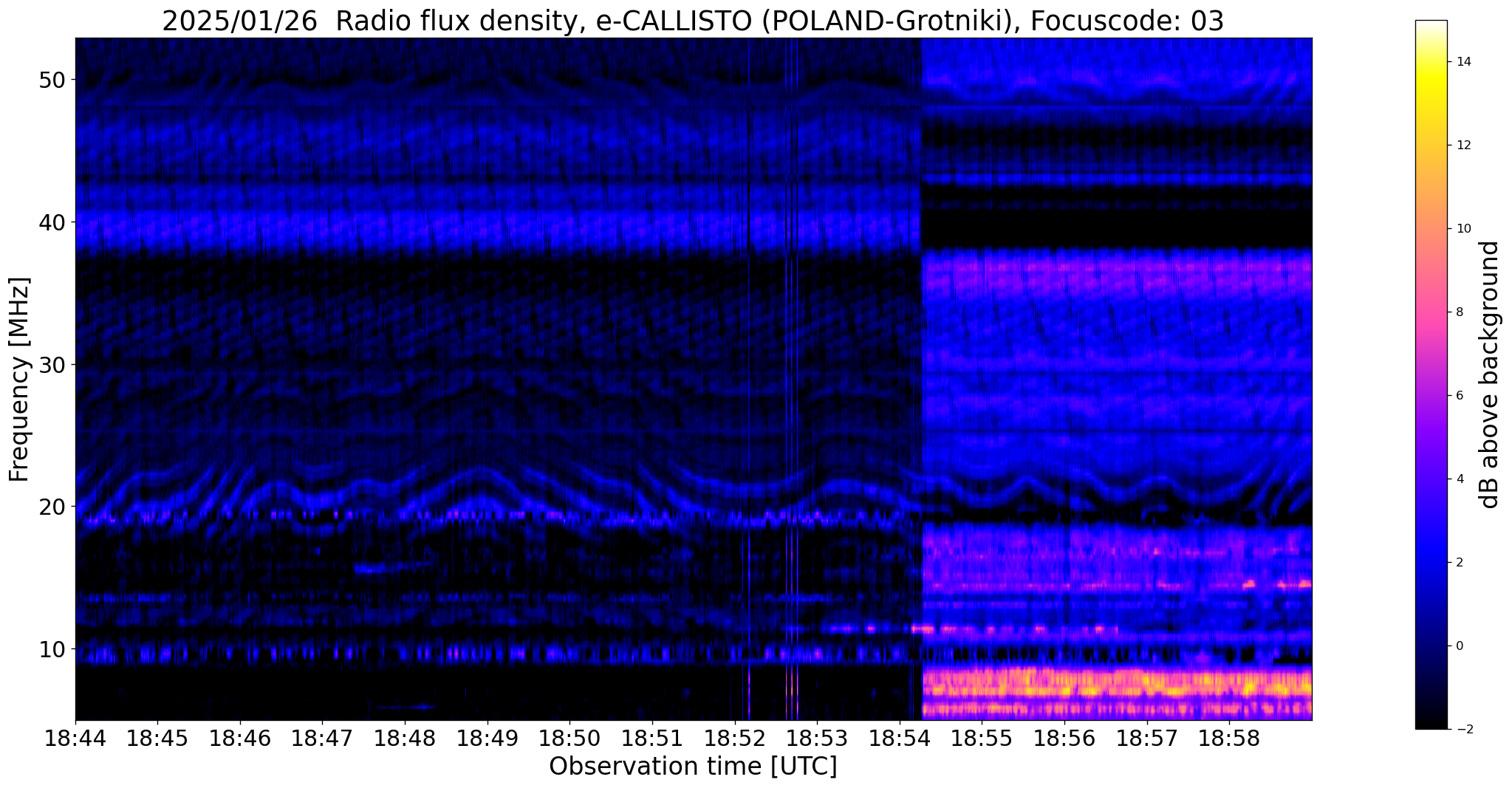Click the 'Frequency [MHz]' axis label
Viewport: 1512px width, 788px height.
(x=20, y=380)
